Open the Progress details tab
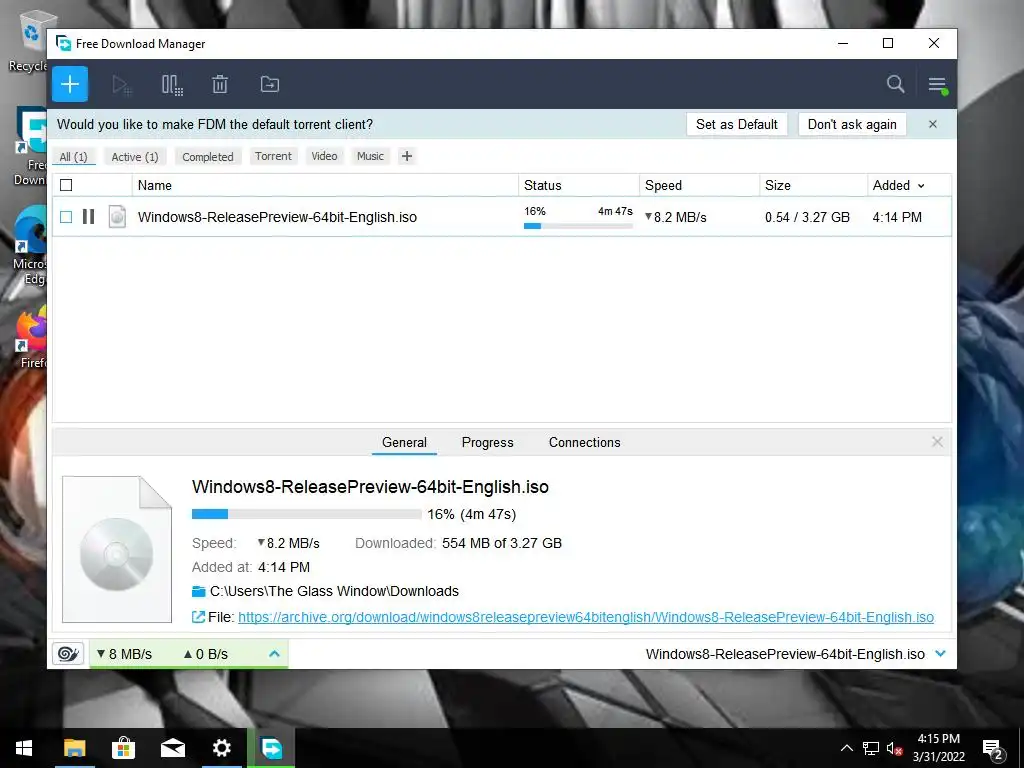This screenshot has width=1024, height=768. pos(487,443)
